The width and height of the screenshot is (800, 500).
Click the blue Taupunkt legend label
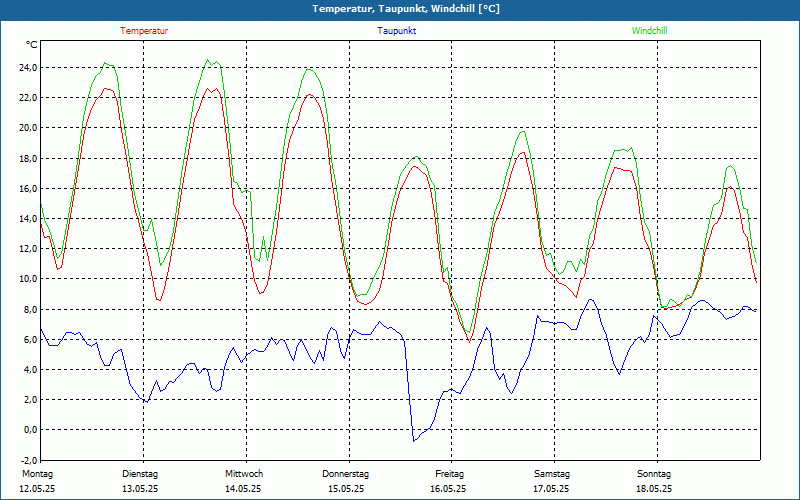tap(397, 31)
